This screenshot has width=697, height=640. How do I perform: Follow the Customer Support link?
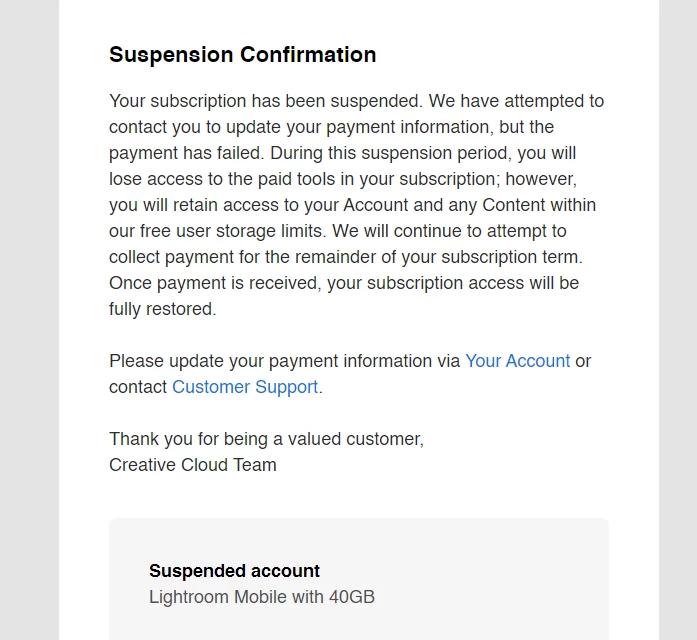coord(245,387)
